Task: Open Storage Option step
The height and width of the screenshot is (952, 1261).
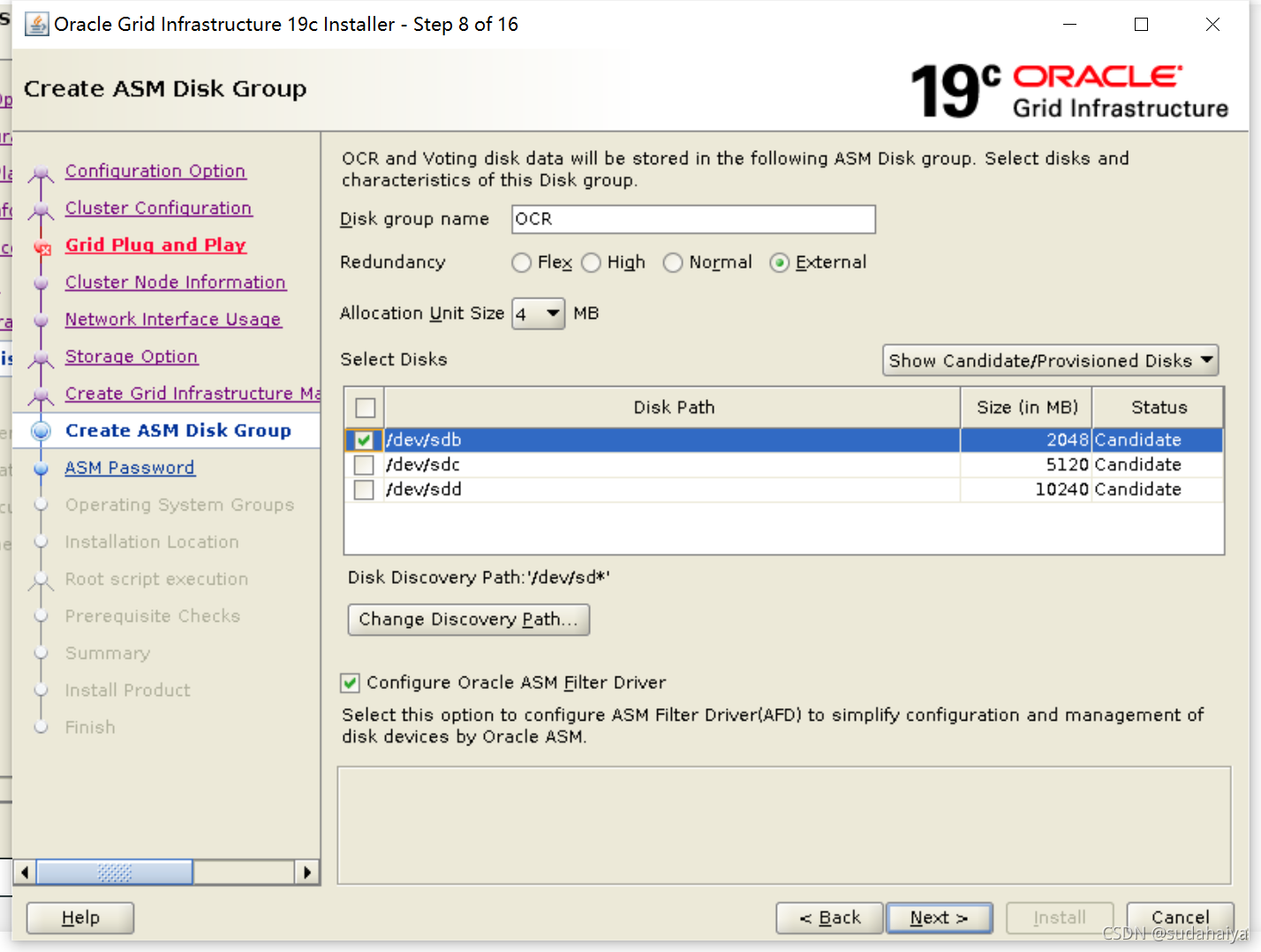Action: click(x=132, y=357)
